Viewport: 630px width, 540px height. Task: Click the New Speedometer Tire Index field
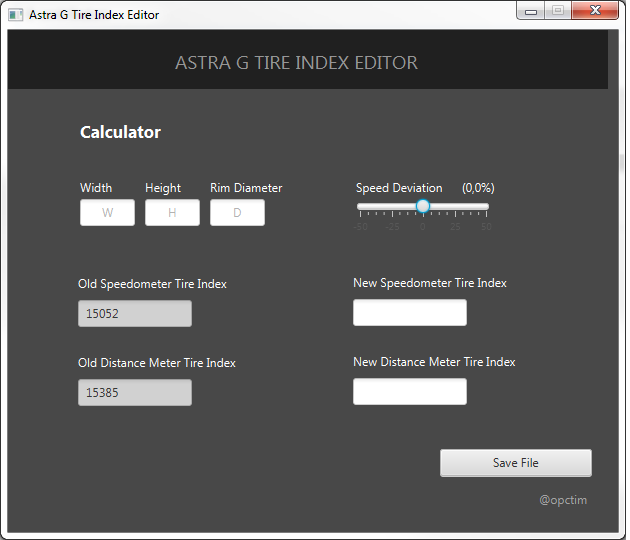click(410, 312)
